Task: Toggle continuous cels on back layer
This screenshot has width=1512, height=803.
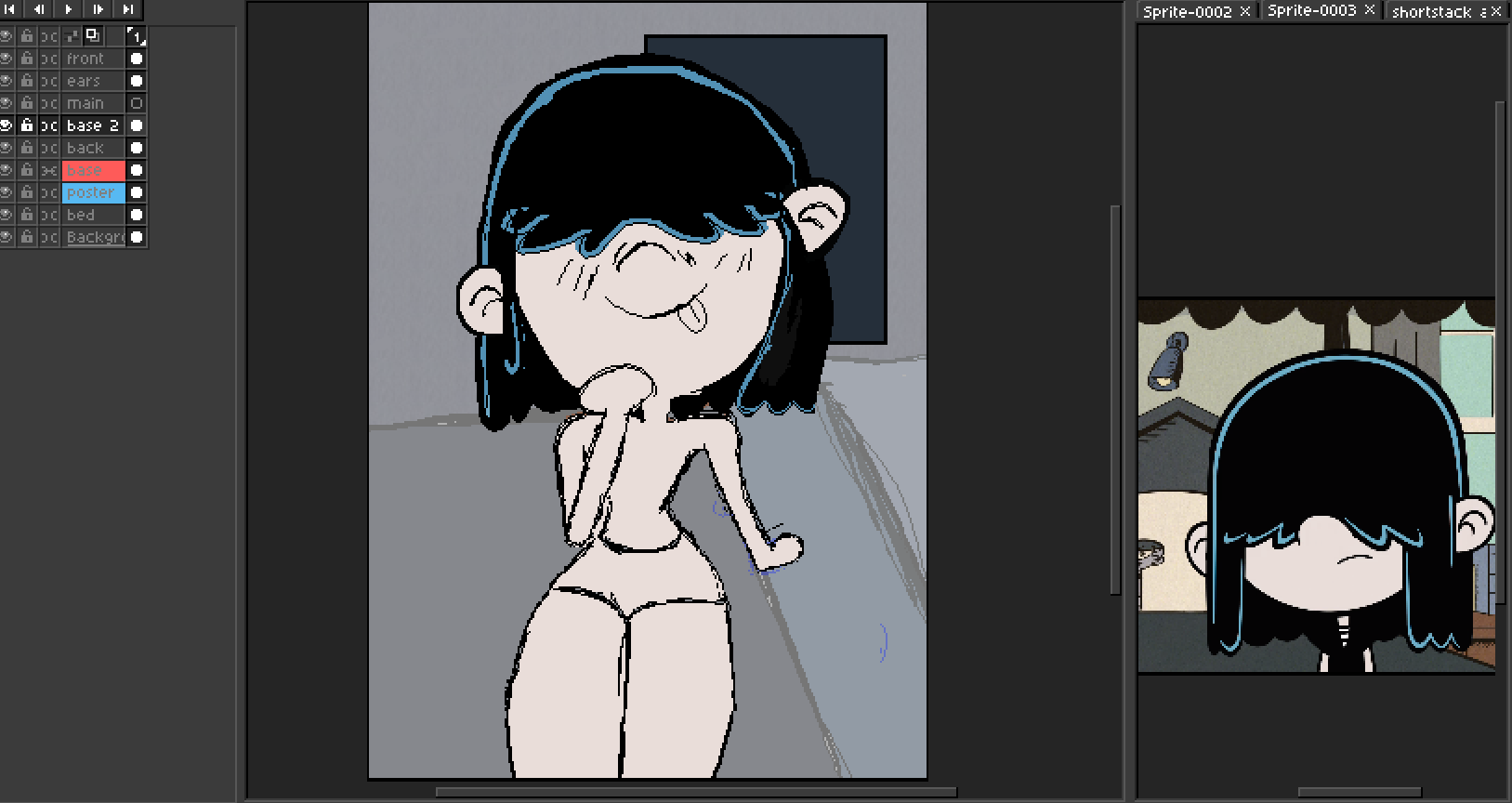Action: (49, 148)
